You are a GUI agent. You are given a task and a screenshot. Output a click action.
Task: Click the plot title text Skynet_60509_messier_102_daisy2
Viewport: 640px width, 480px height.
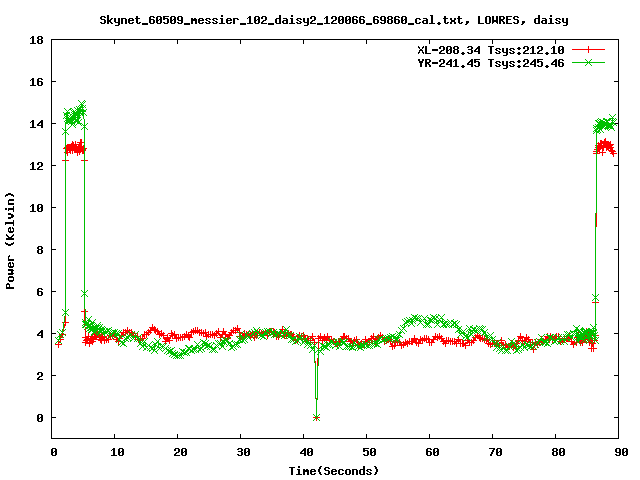coord(334,20)
